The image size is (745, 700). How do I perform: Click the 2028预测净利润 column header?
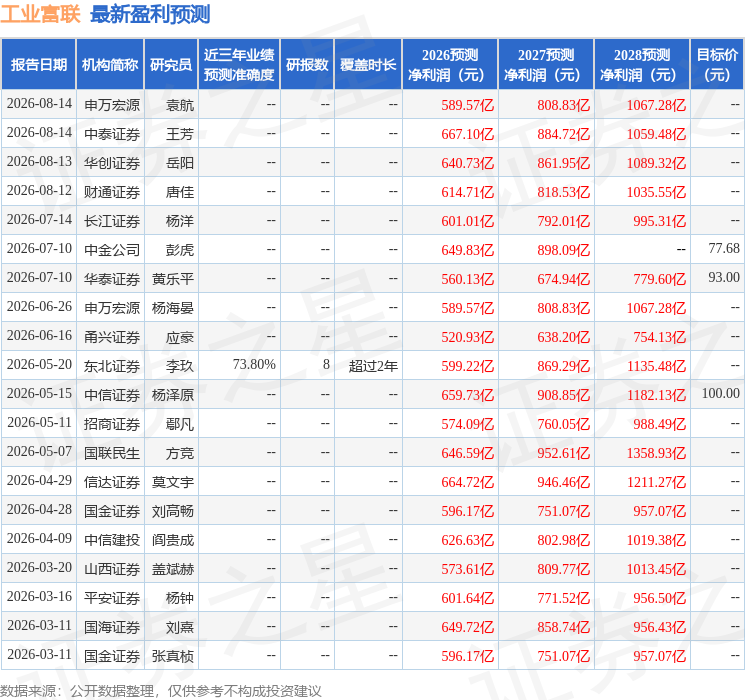click(x=642, y=65)
